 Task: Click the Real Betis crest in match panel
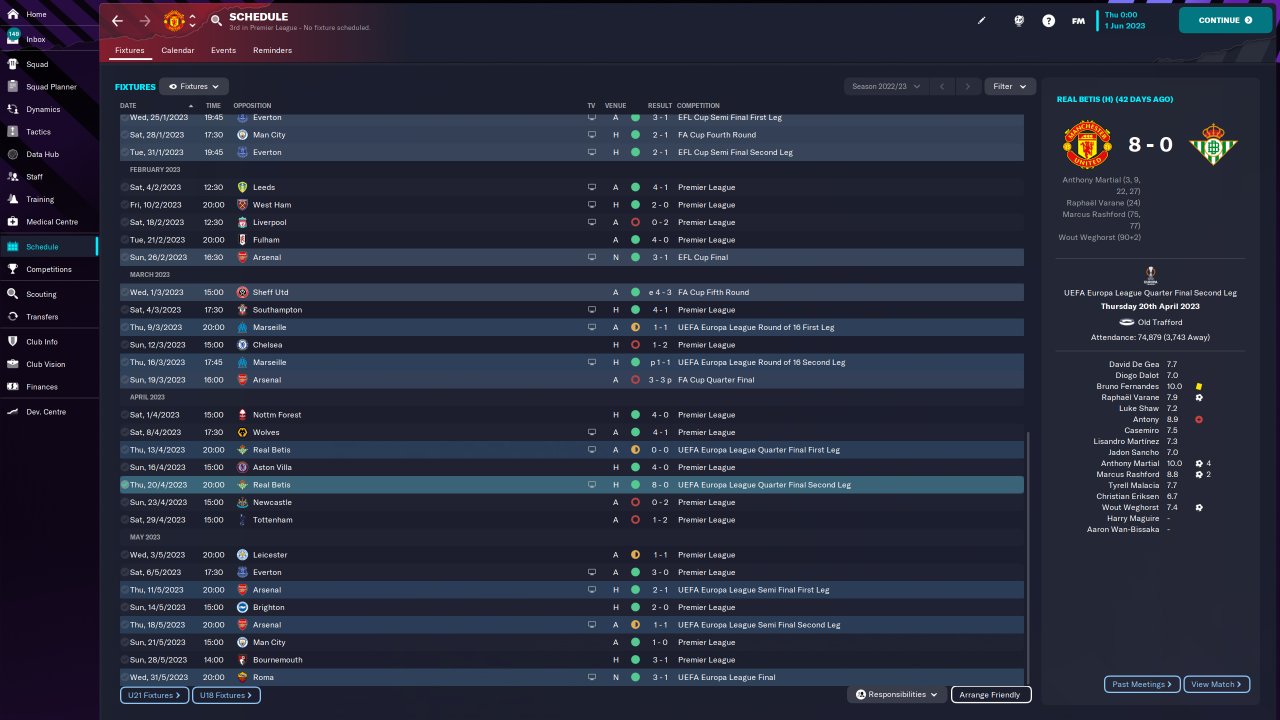coord(1213,145)
